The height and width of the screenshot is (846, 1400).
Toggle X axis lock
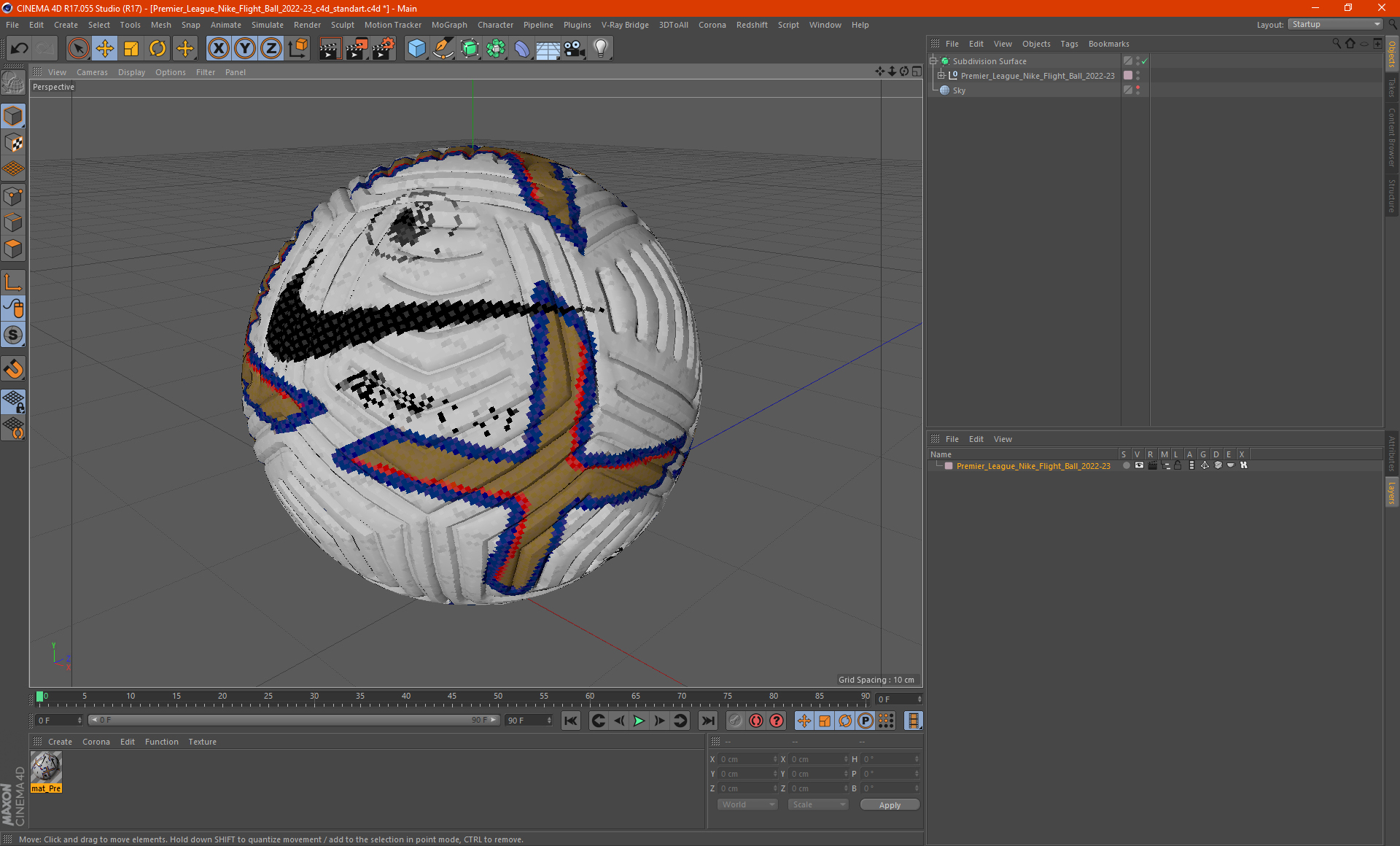point(218,49)
